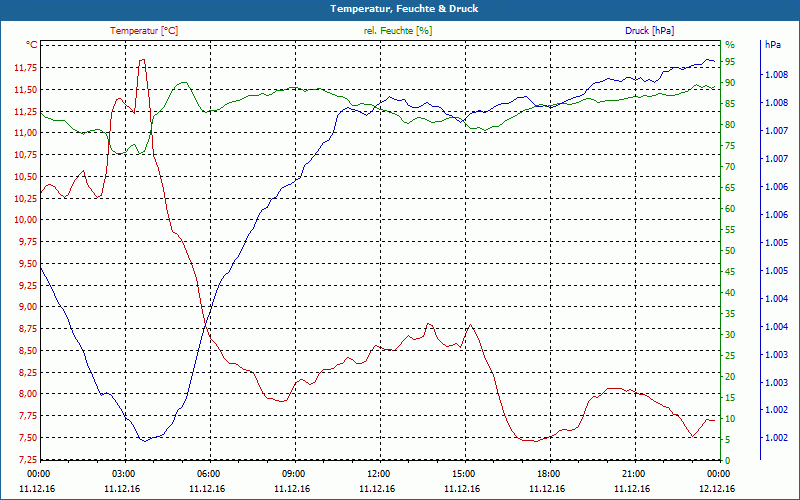The width and height of the screenshot is (800, 500).
Task: Click green humidity axis value 50
Action: point(730,251)
